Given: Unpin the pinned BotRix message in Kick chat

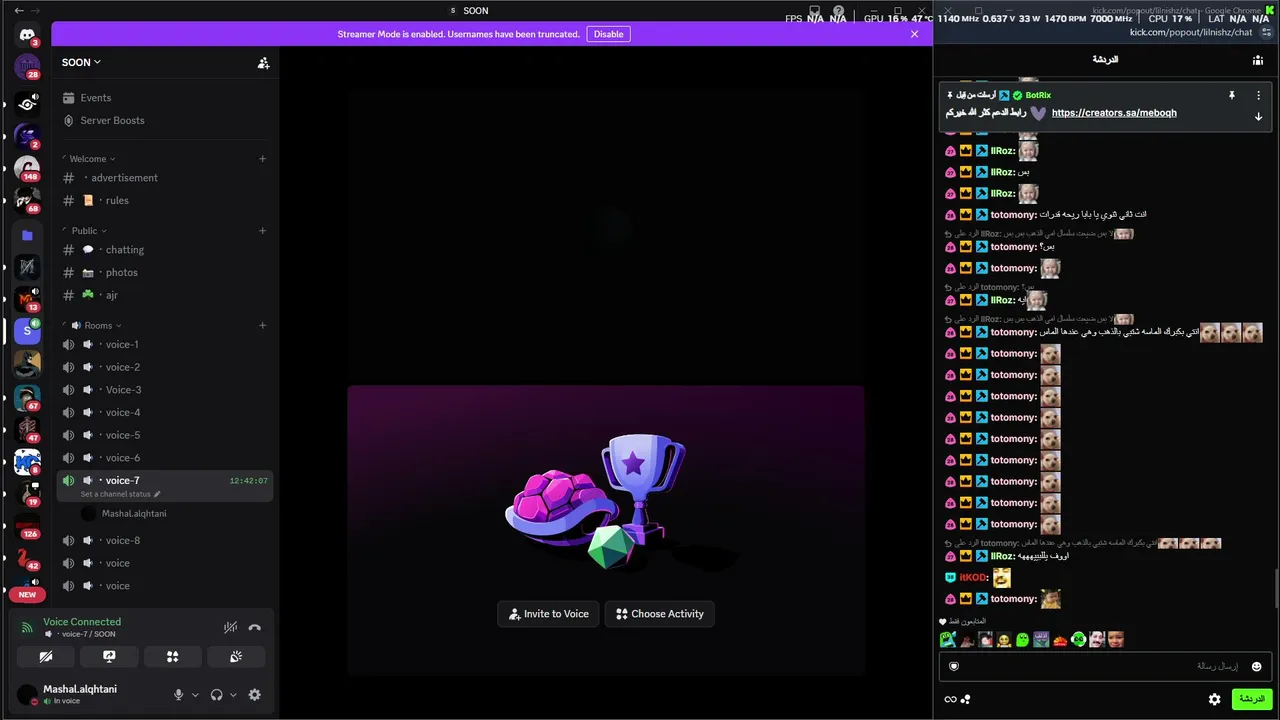Looking at the screenshot, I should [1232, 96].
